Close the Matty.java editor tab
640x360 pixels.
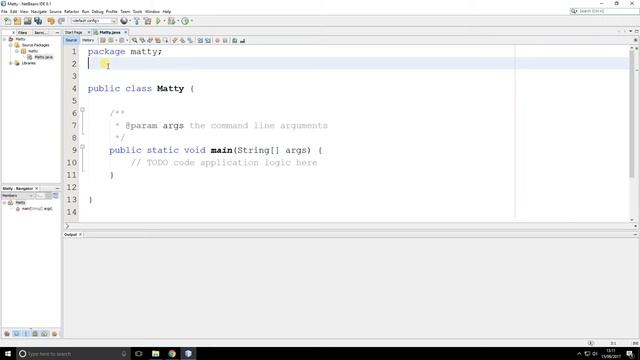pos(126,32)
